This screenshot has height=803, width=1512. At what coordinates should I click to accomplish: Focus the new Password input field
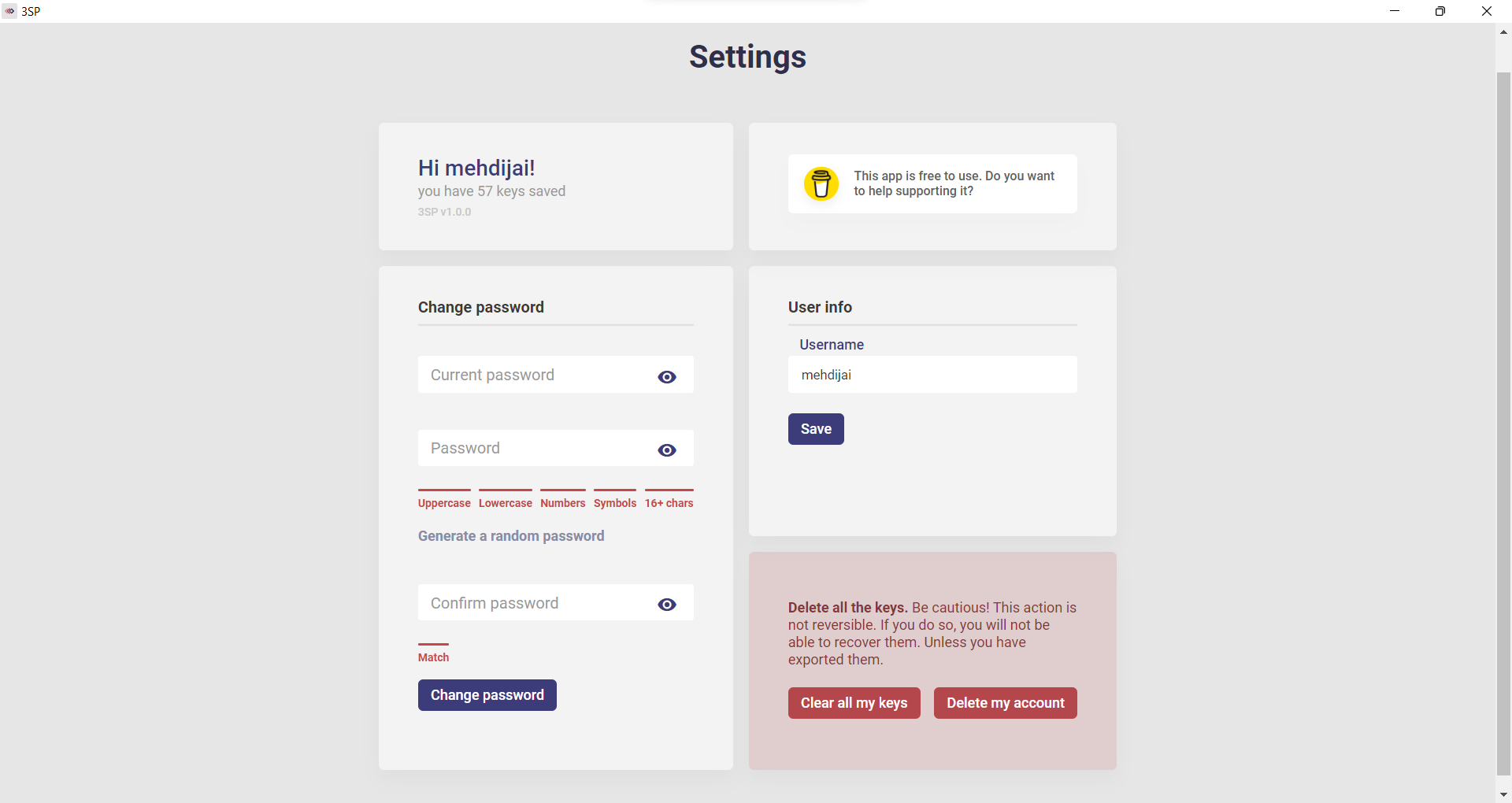(555, 448)
